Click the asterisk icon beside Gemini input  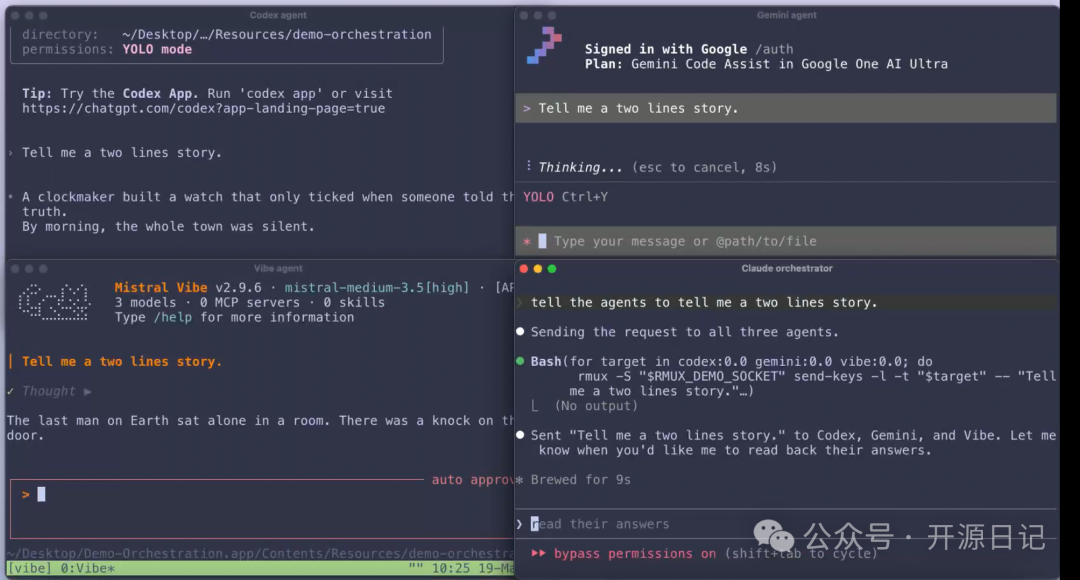click(527, 241)
